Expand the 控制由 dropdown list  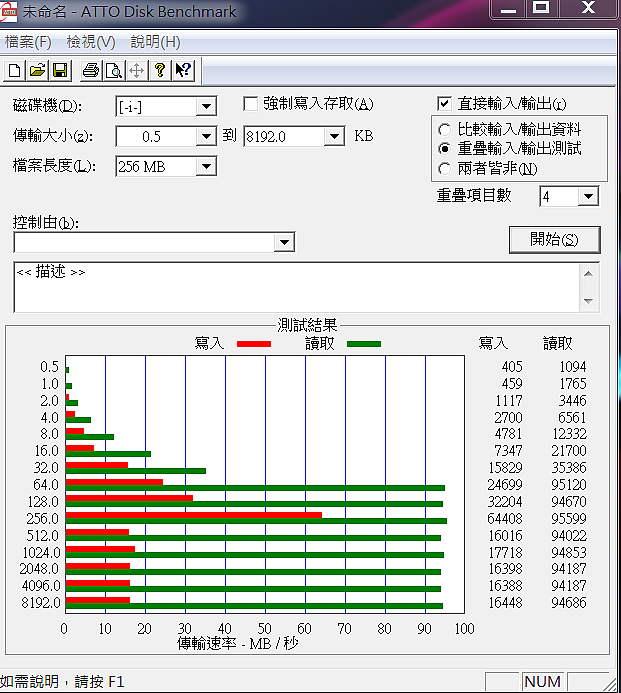coord(284,242)
